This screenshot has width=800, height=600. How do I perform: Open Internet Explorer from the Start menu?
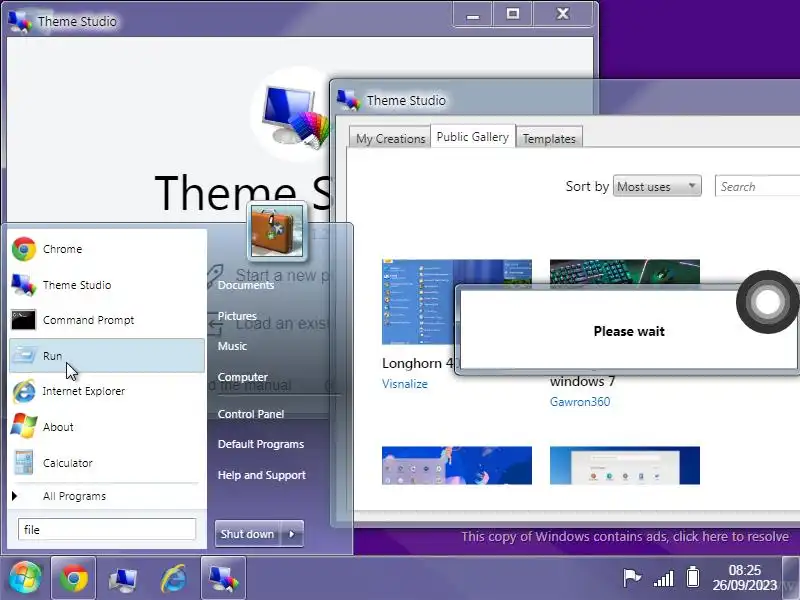[107, 391]
